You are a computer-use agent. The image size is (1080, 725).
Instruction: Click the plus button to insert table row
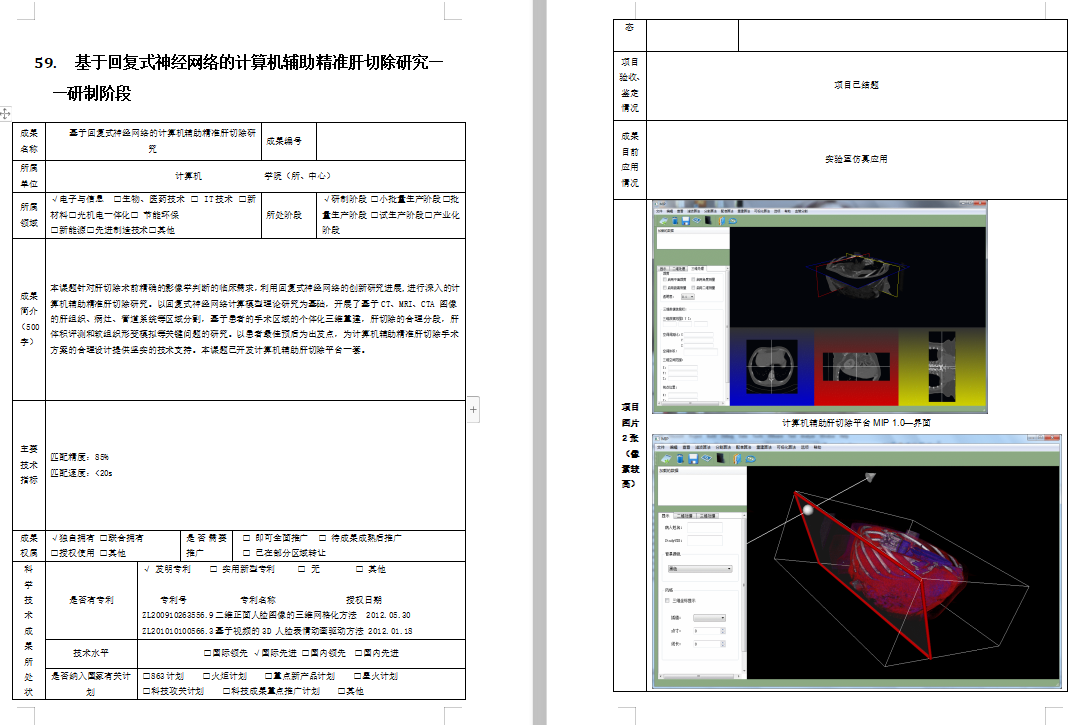(x=474, y=409)
